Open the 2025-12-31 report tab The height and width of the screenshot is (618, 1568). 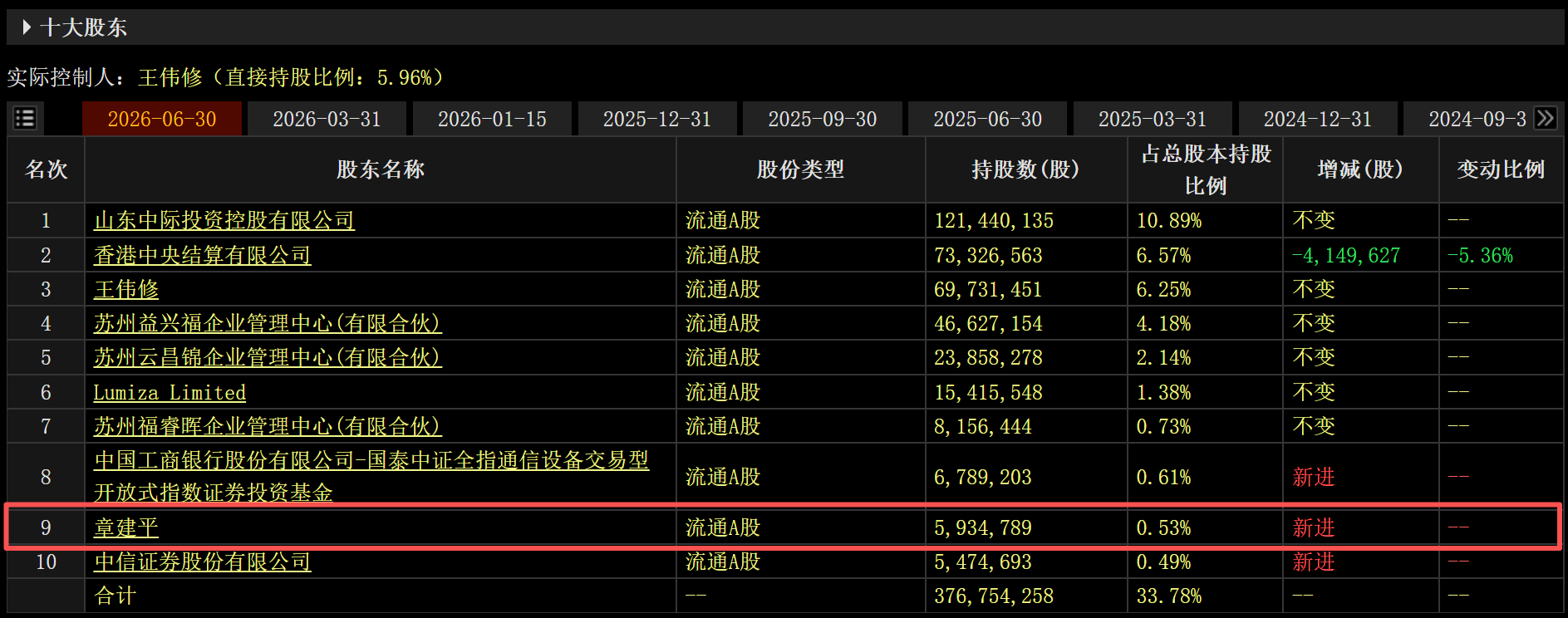[657, 119]
